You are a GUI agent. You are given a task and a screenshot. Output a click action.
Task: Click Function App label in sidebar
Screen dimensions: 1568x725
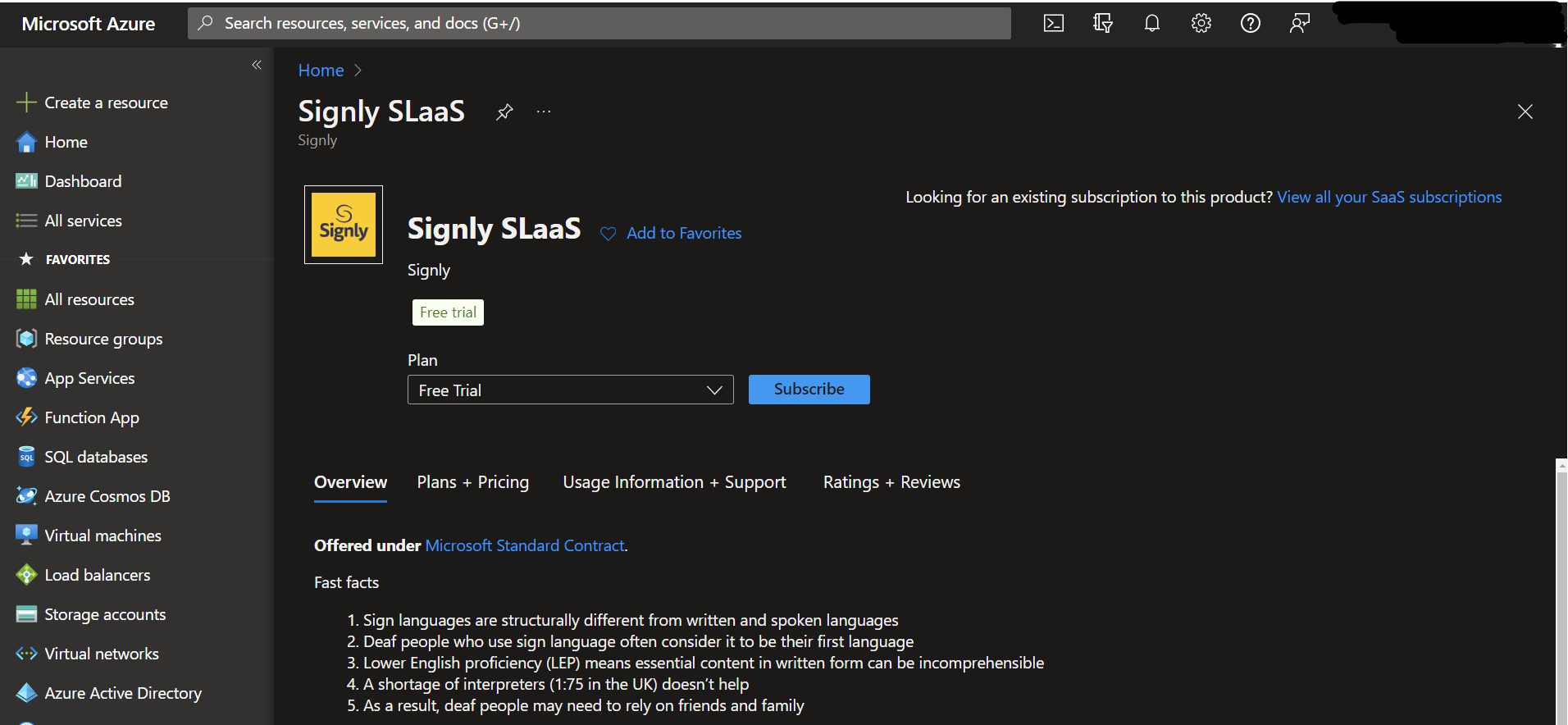point(92,417)
